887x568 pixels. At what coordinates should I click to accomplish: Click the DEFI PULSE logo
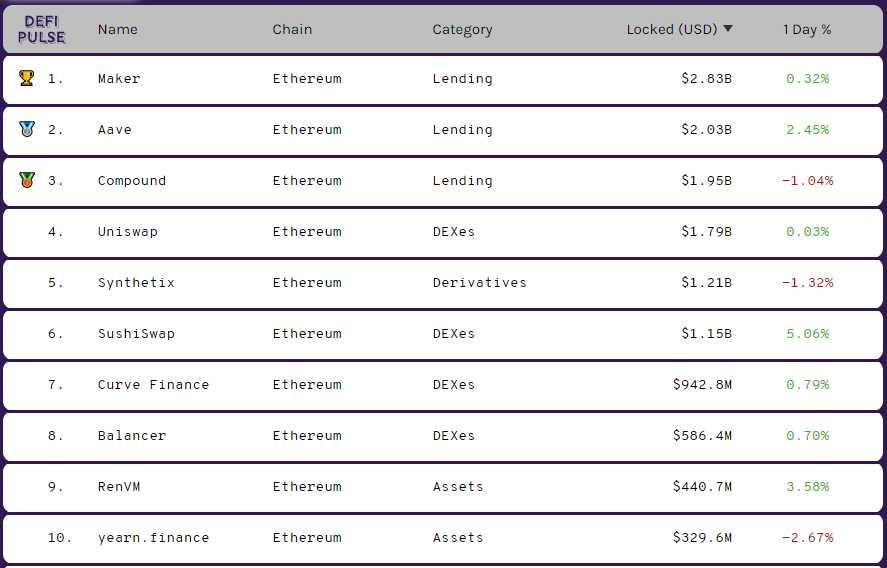click(41, 29)
